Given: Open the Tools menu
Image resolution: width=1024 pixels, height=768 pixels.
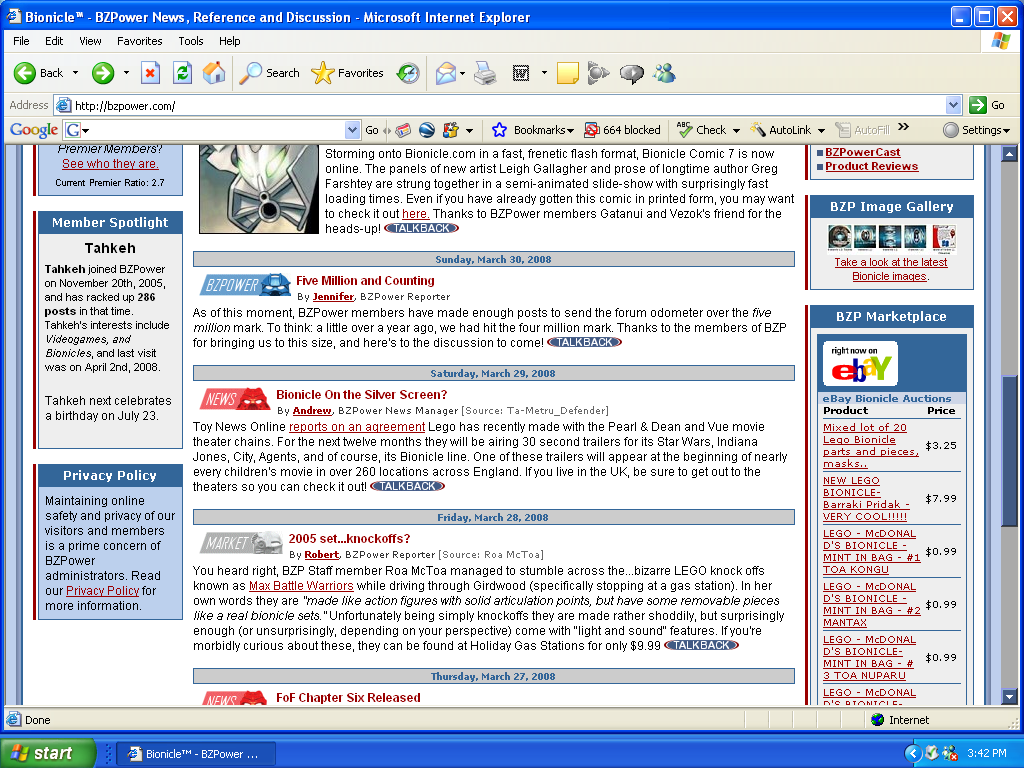Looking at the screenshot, I should [x=191, y=41].
